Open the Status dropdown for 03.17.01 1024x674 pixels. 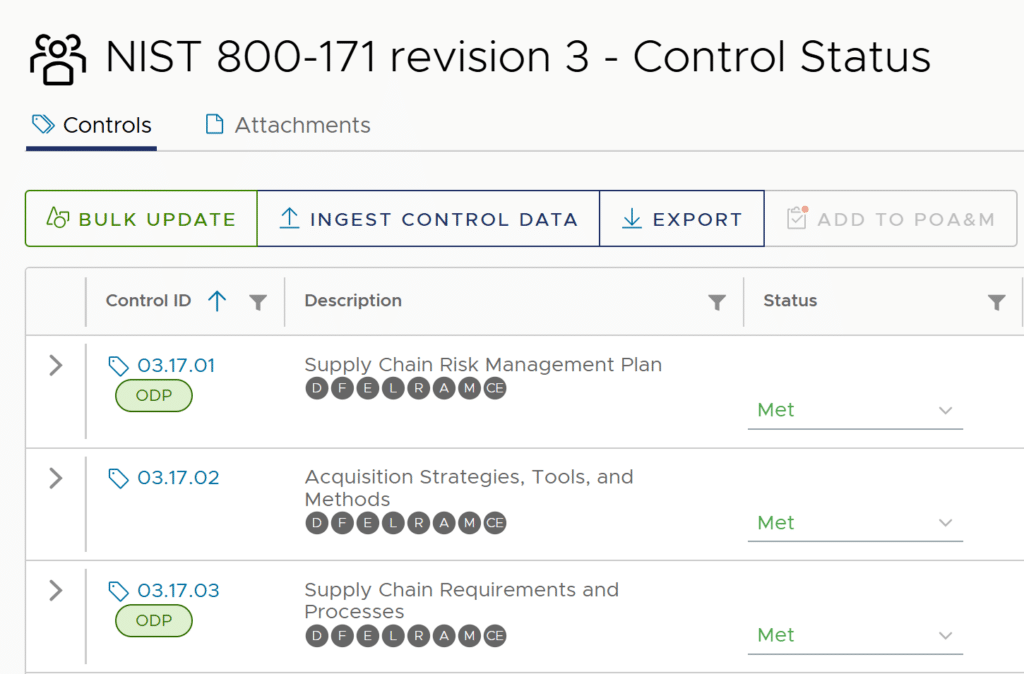tap(854, 410)
